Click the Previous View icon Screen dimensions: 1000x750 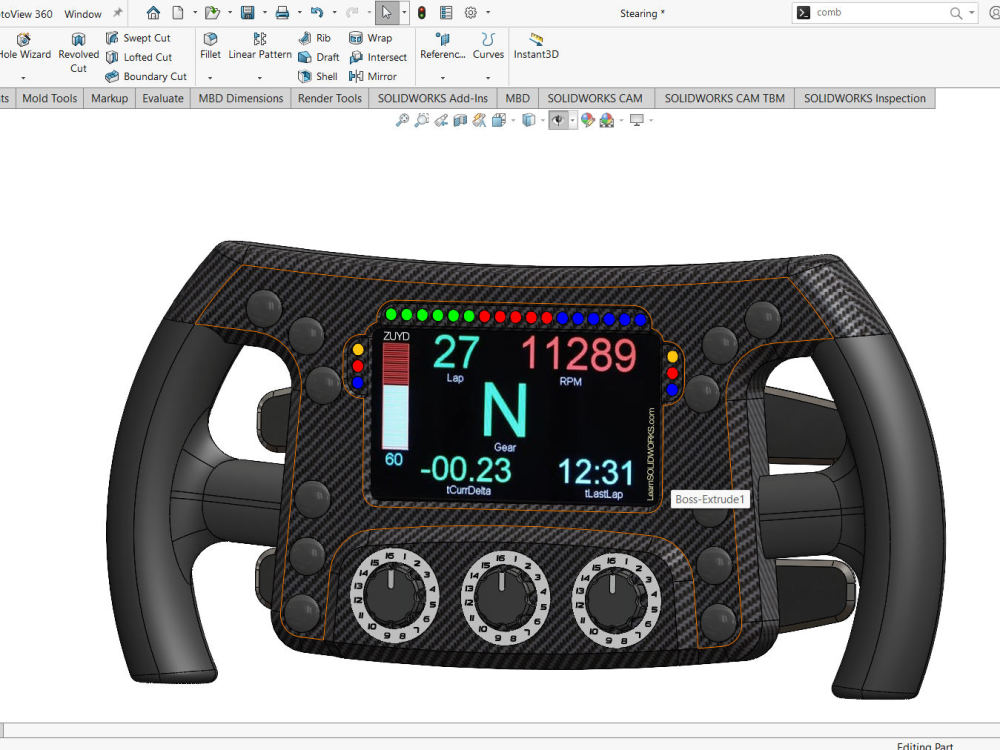coord(441,120)
